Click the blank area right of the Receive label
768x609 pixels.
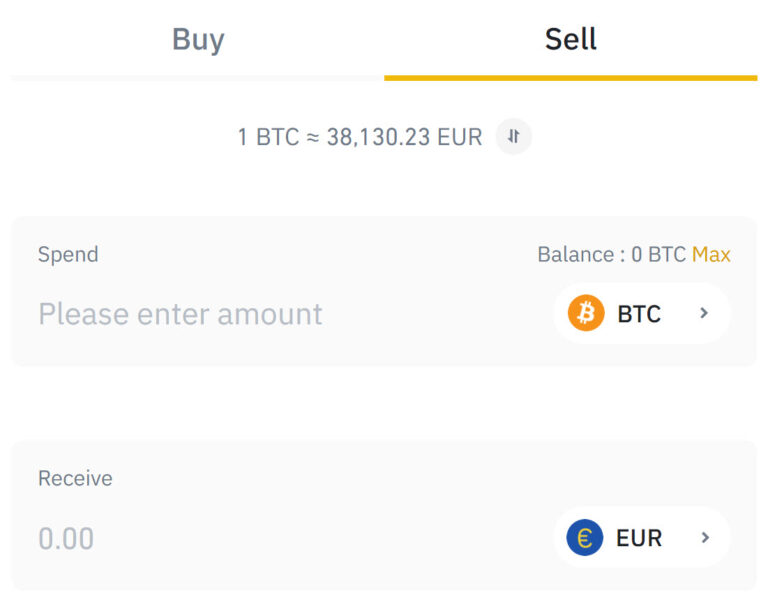[421, 478]
